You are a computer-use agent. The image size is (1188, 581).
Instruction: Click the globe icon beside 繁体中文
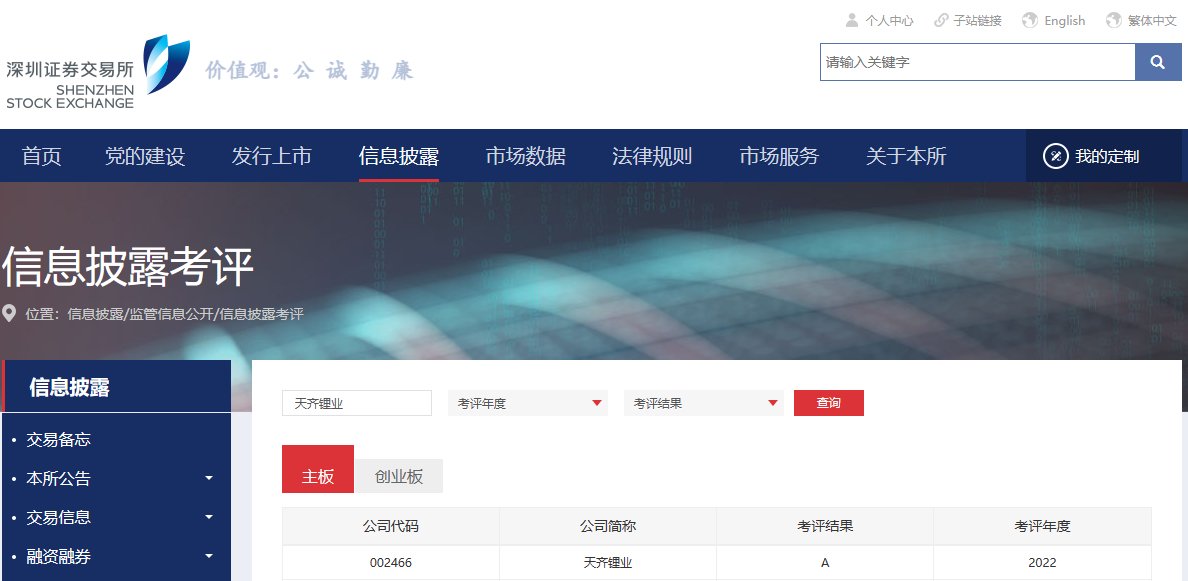point(1114,20)
